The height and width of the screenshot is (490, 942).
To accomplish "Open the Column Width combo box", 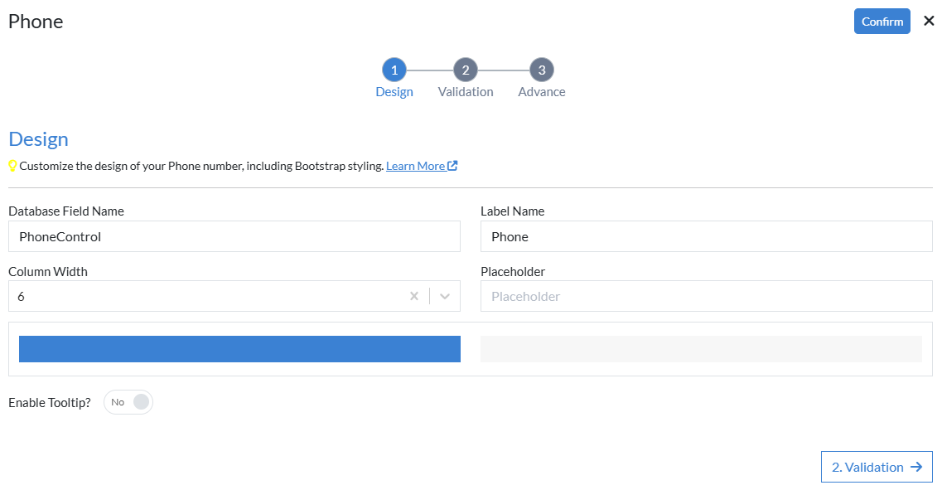I will coord(200,297).
